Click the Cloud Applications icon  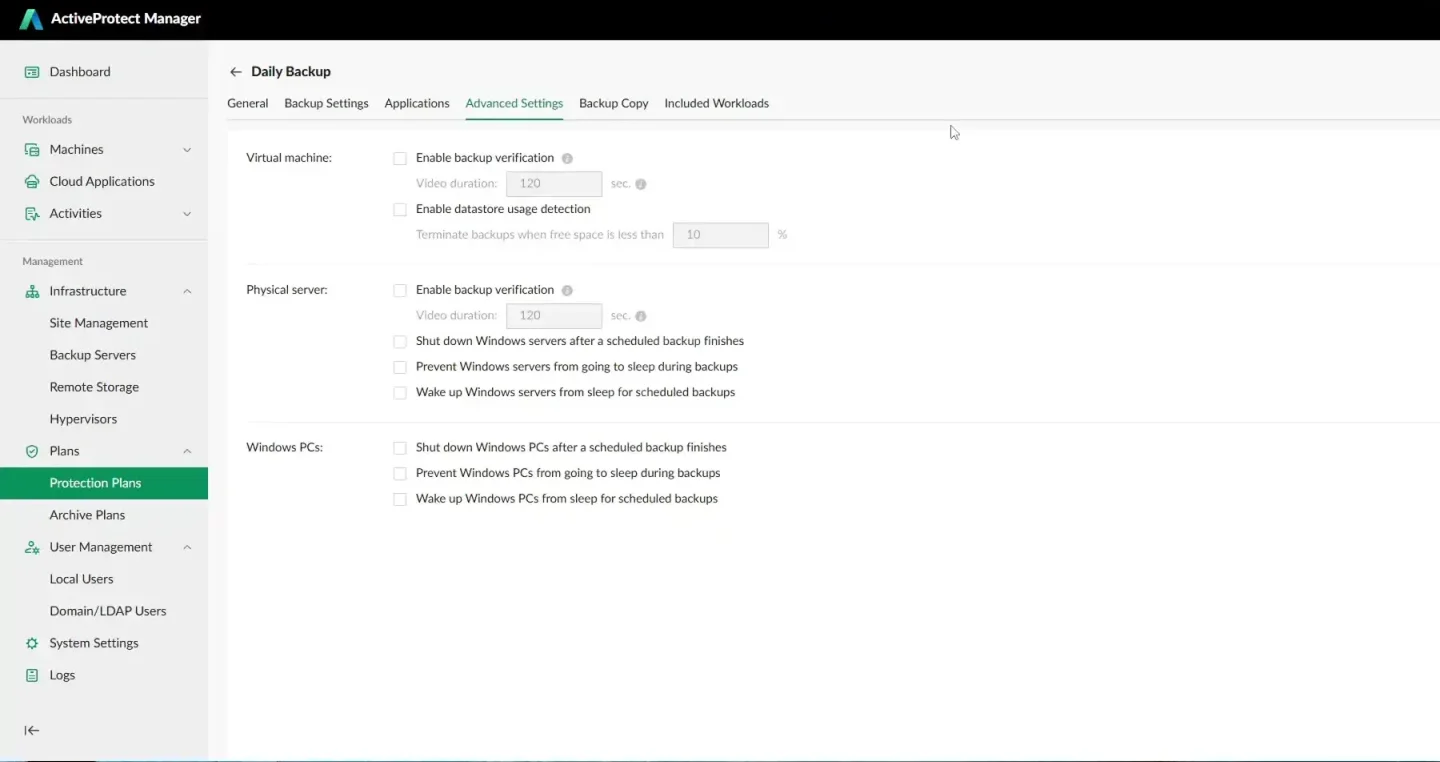point(32,182)
